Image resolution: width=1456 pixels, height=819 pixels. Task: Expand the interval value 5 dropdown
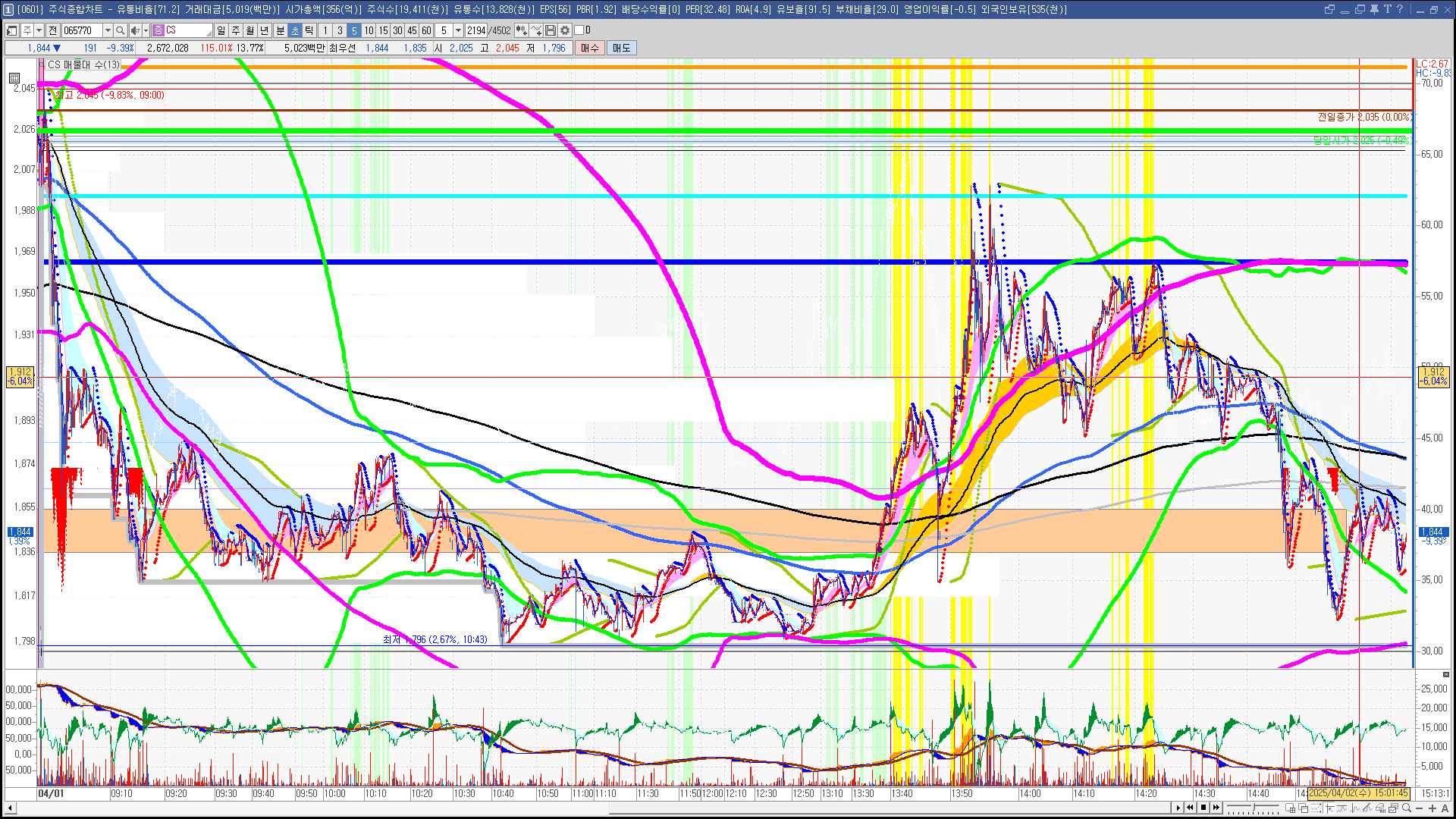pyautogui.click(x=458, y=30)
